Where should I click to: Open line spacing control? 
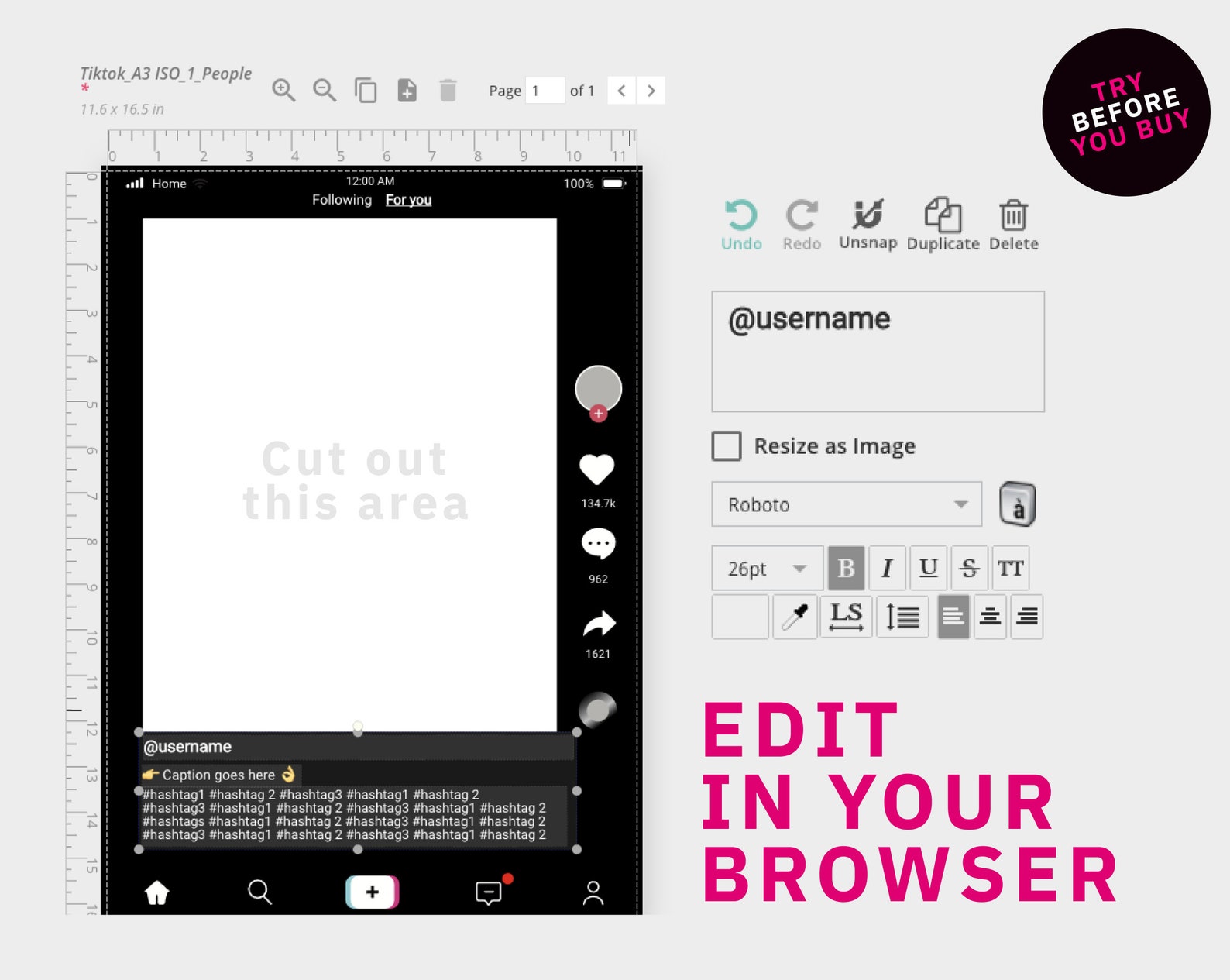902,617
